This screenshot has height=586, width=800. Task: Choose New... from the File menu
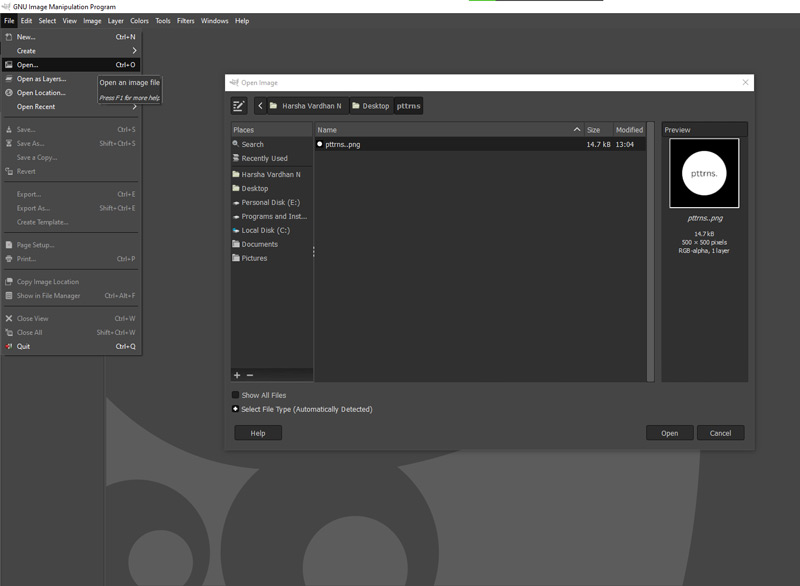(x=70, y=37)
